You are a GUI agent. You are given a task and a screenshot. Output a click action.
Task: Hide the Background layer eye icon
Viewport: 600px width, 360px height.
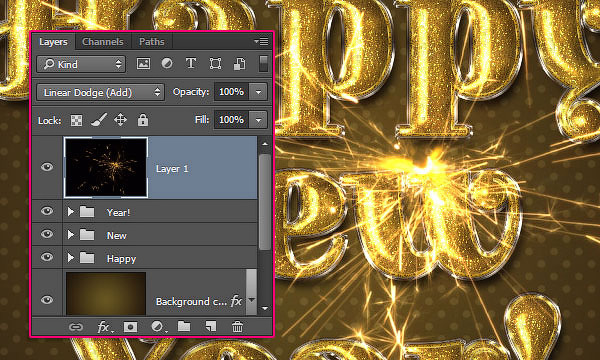coord(47,300)
